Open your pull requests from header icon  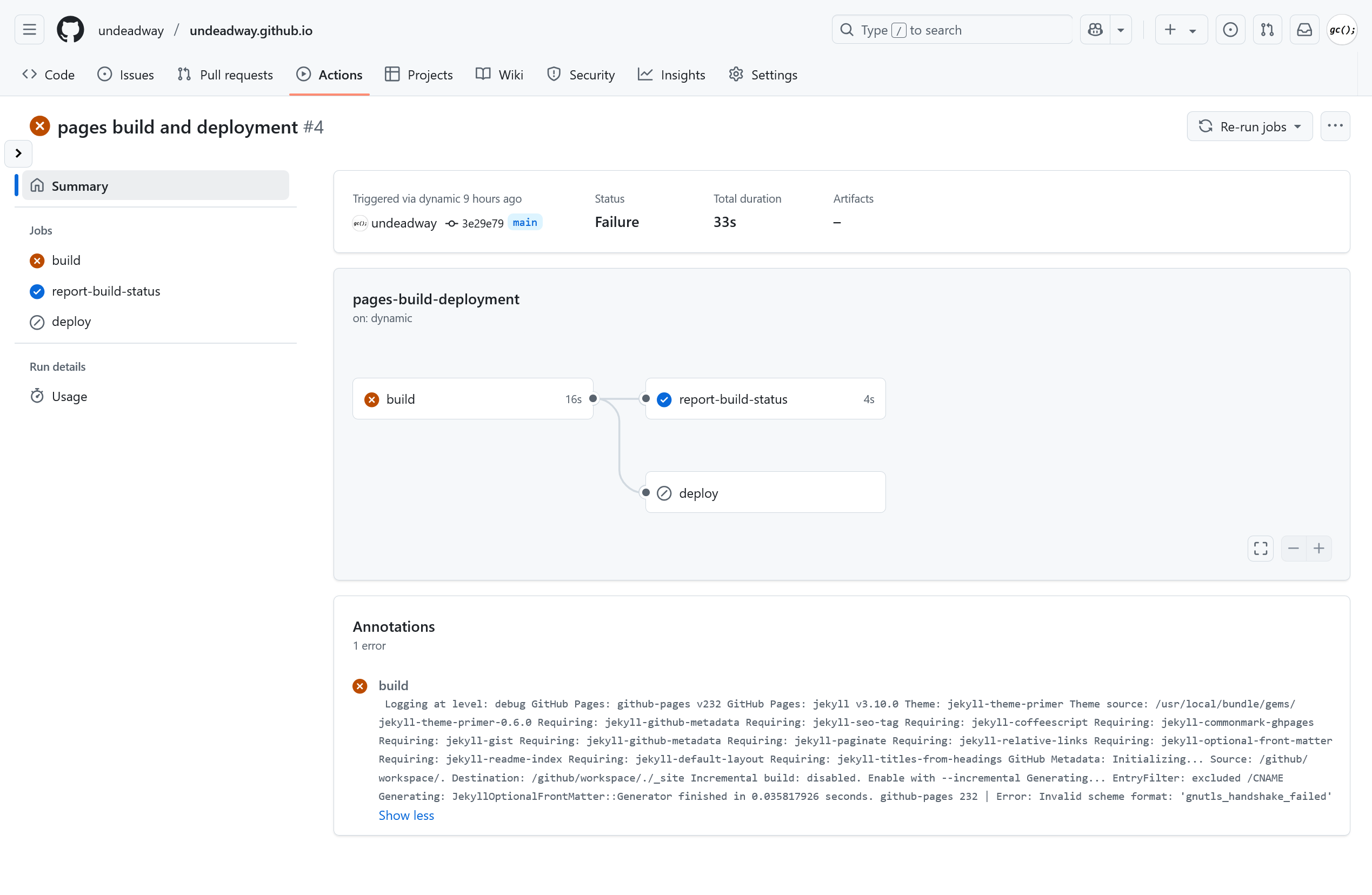point(1267,30)
